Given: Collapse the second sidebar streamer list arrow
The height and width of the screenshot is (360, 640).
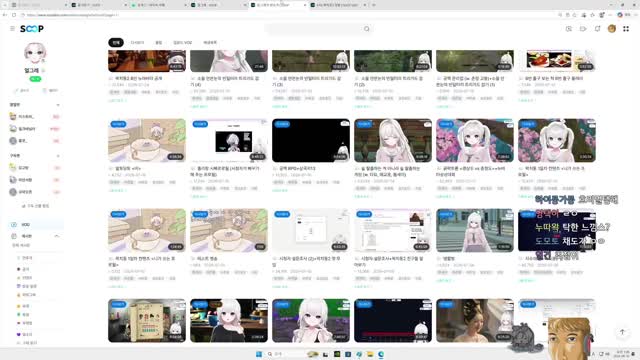Looking at the screenshot, I should (58, 156).
